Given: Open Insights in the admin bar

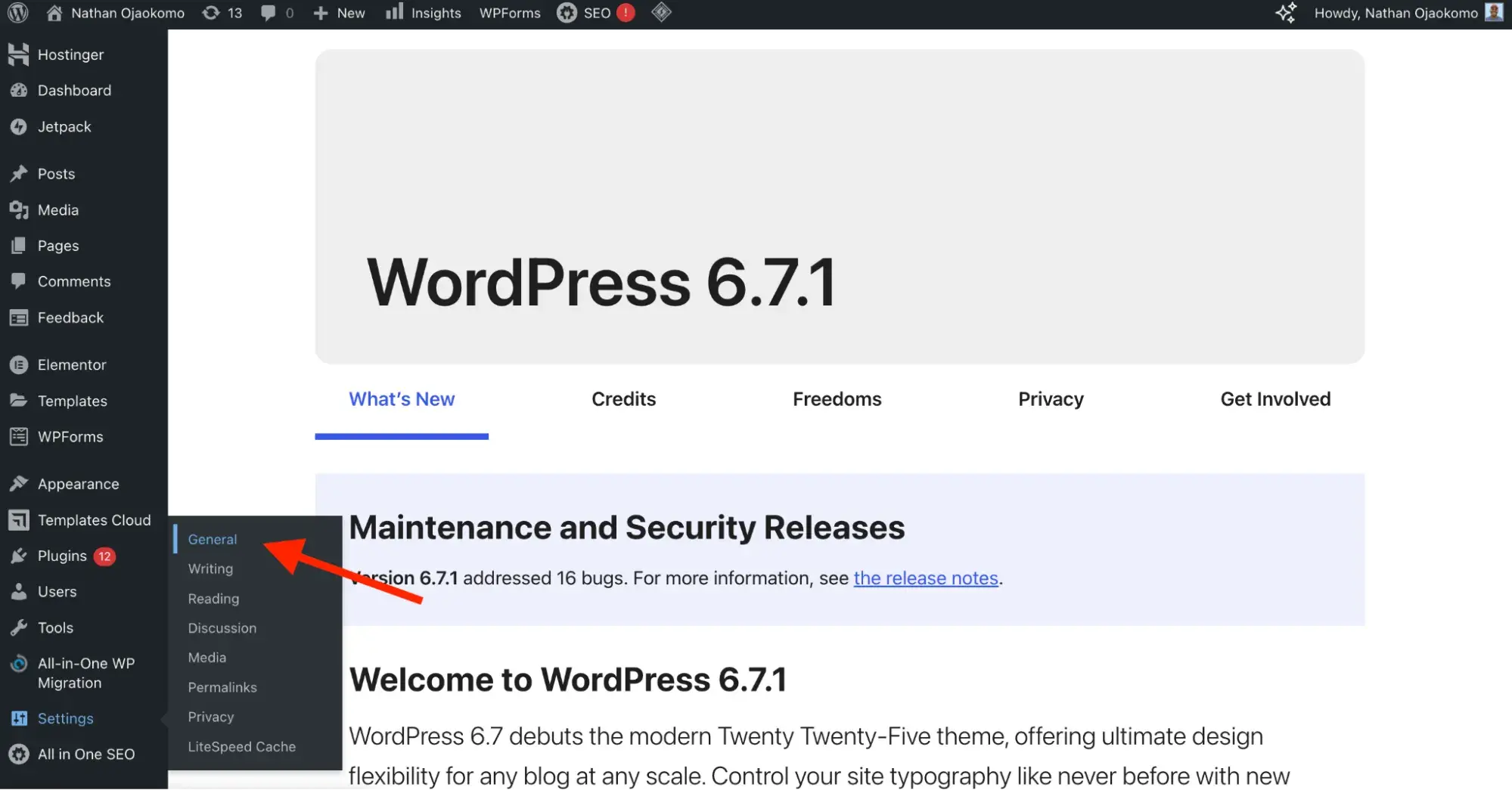Looking at the screenshot, I should tap(436, 13).
